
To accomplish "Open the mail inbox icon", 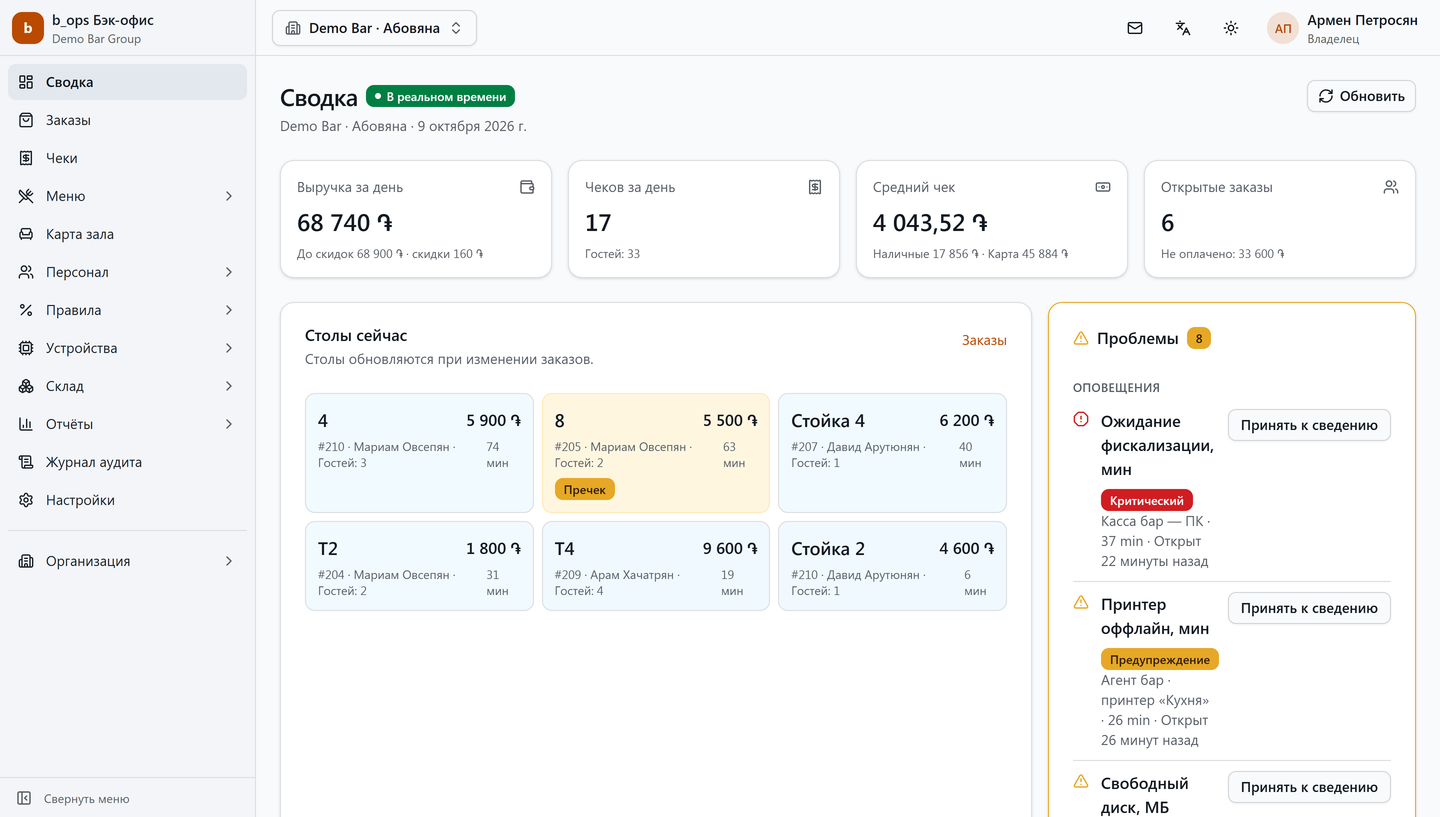I will point(1135,28).
